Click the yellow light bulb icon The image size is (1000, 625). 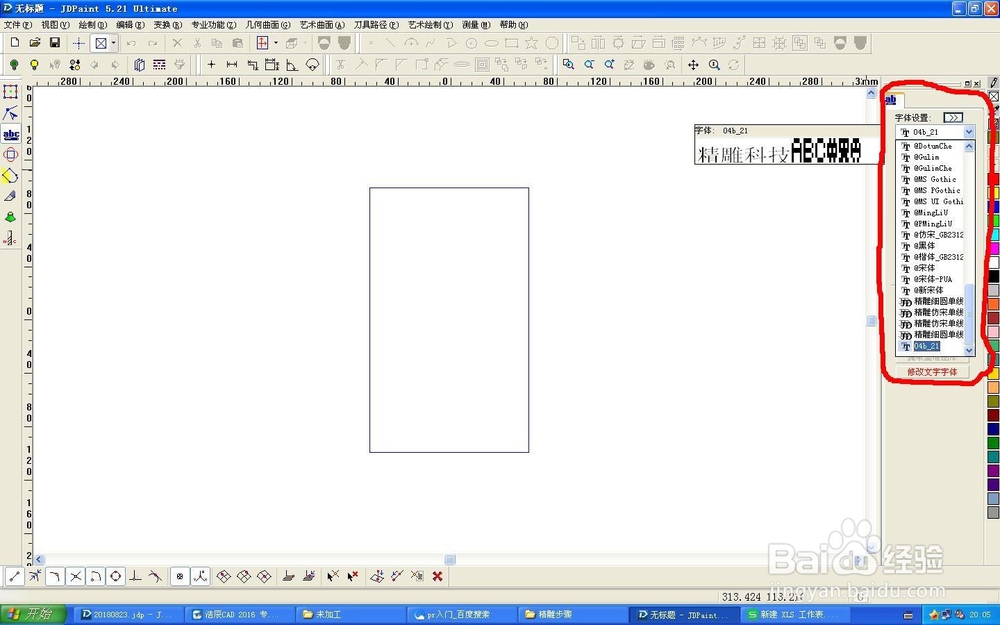[x=34, y=64]
